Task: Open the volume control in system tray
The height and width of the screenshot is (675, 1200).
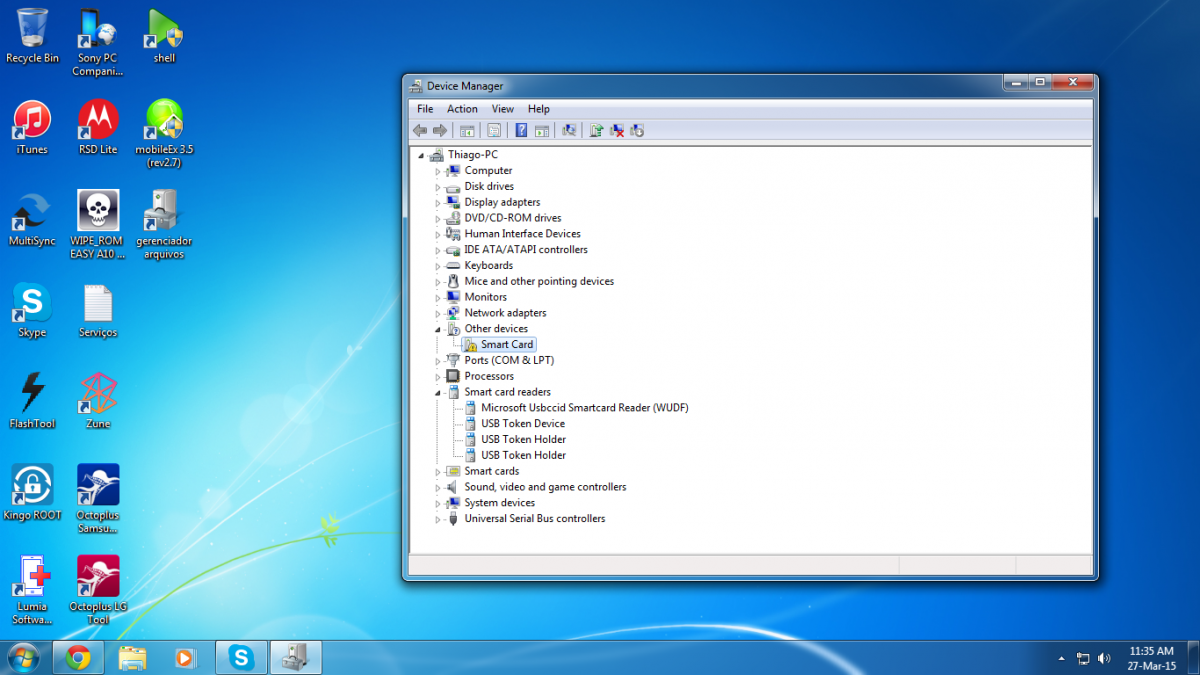Action: coord(1104,659)
